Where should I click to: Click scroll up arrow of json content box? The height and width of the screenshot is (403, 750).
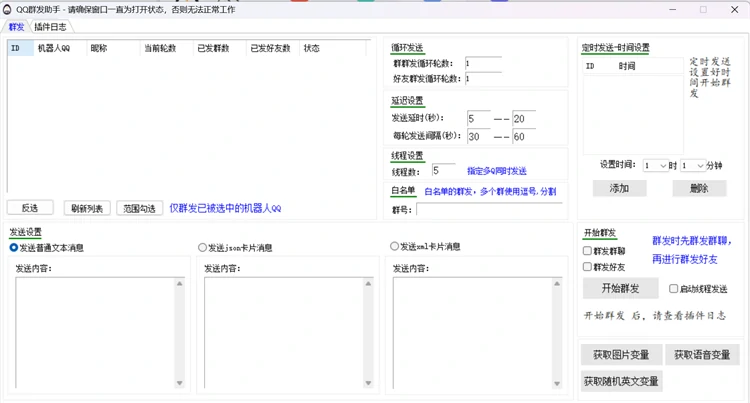tap(368, 283)
